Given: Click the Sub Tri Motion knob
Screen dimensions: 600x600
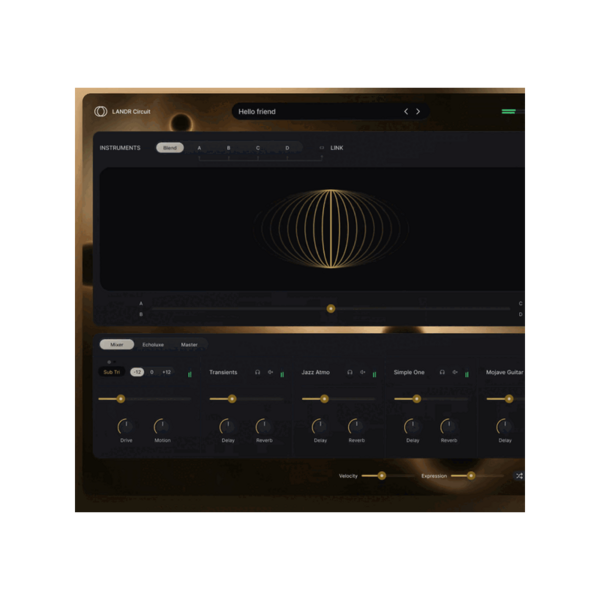Looking at the screenshot, I should [161, 426].
